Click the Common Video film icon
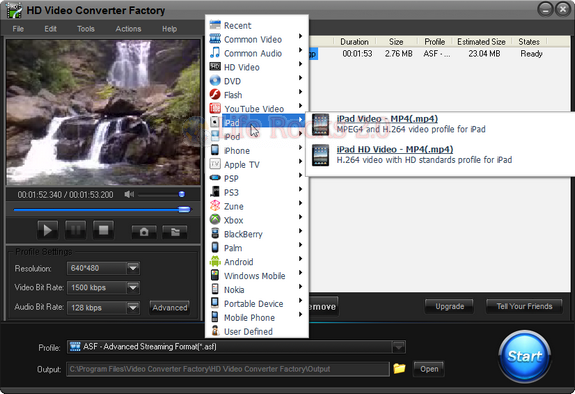Screen dimensions: 575x394 (215, 39)
